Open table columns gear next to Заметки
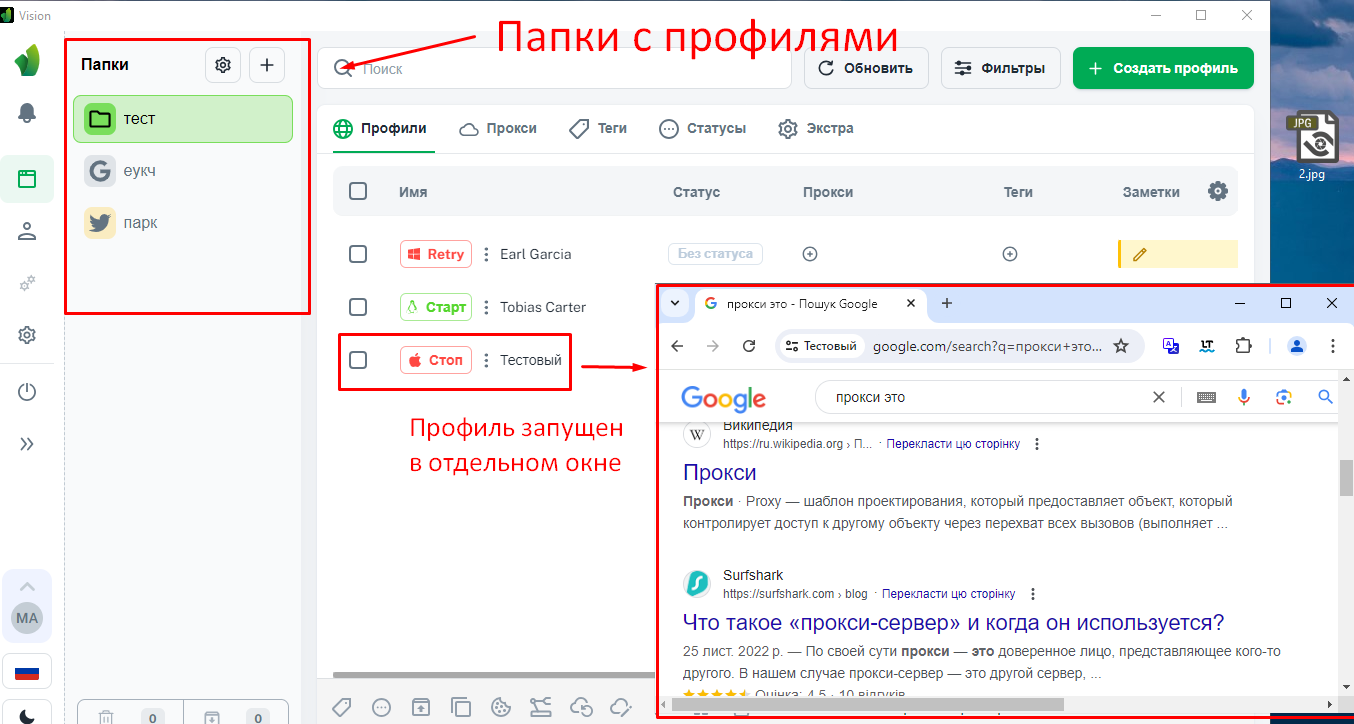This screenshot has height=724, width=1354. [x=1218, y=191]
